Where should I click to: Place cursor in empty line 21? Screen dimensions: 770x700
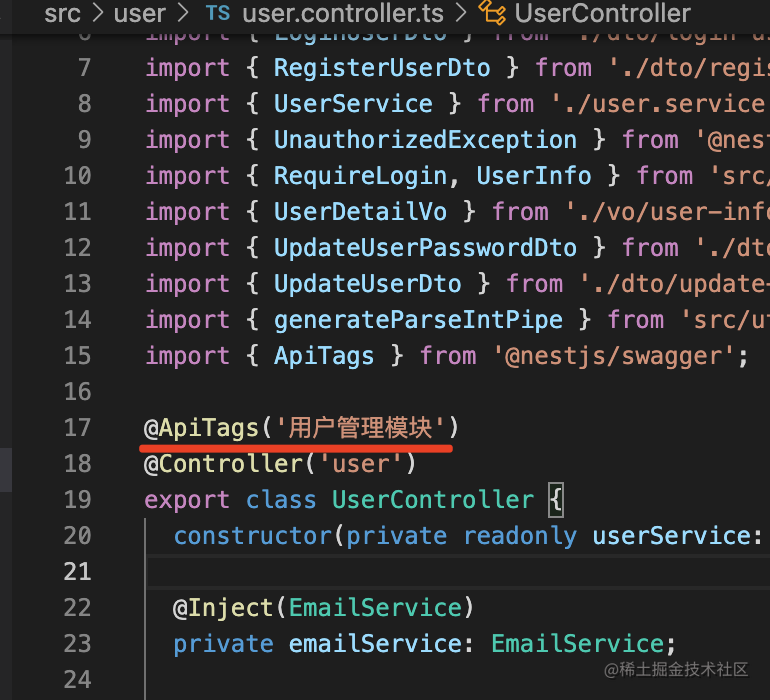point(458,572)
